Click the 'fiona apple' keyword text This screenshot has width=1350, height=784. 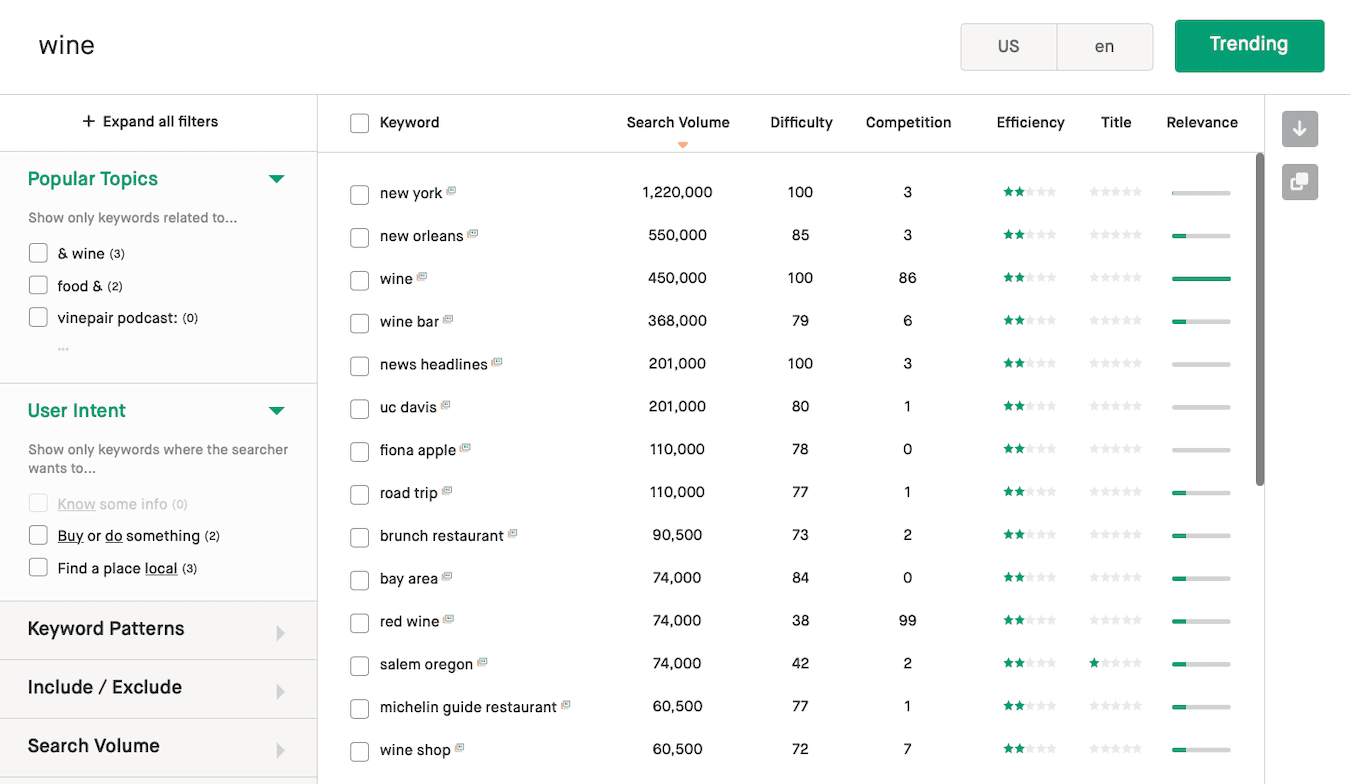pos(418,450)
